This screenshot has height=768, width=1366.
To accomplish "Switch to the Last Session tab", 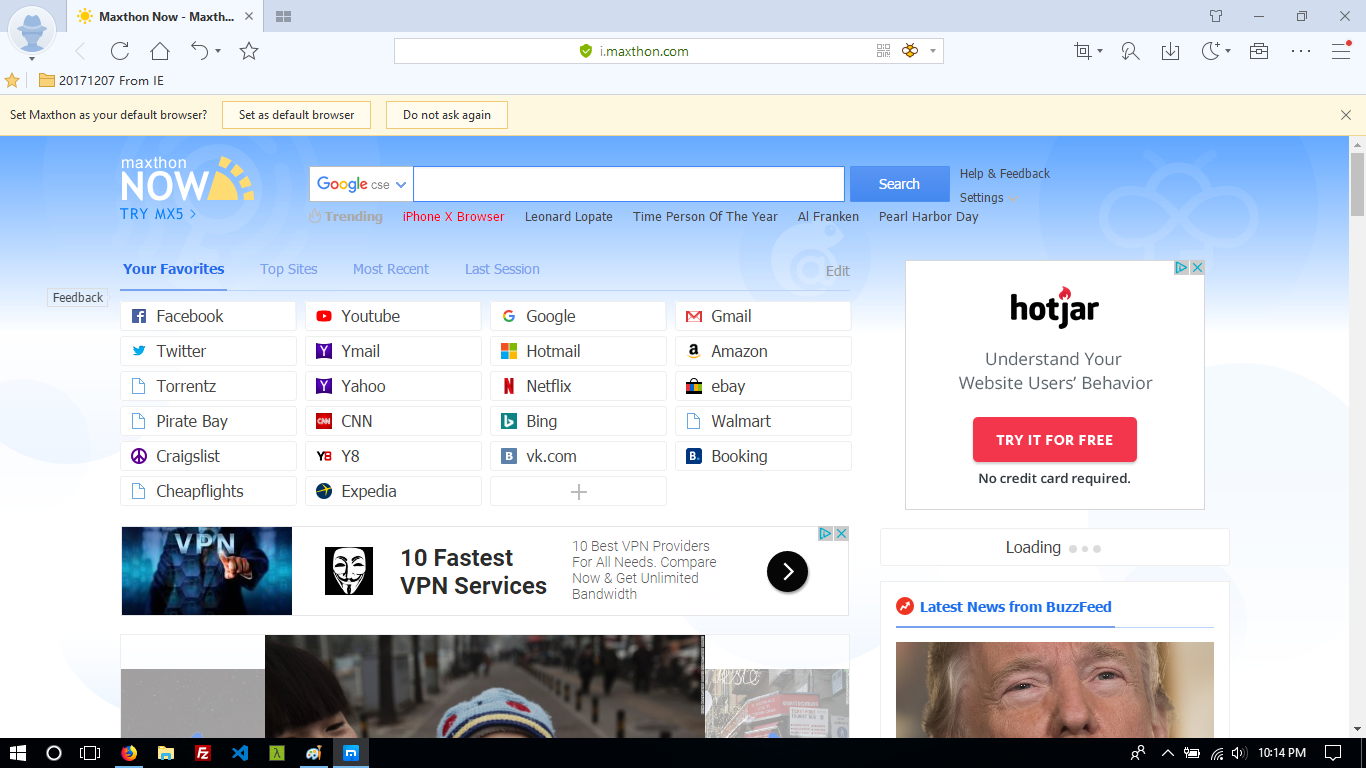I will pos(502,269).
